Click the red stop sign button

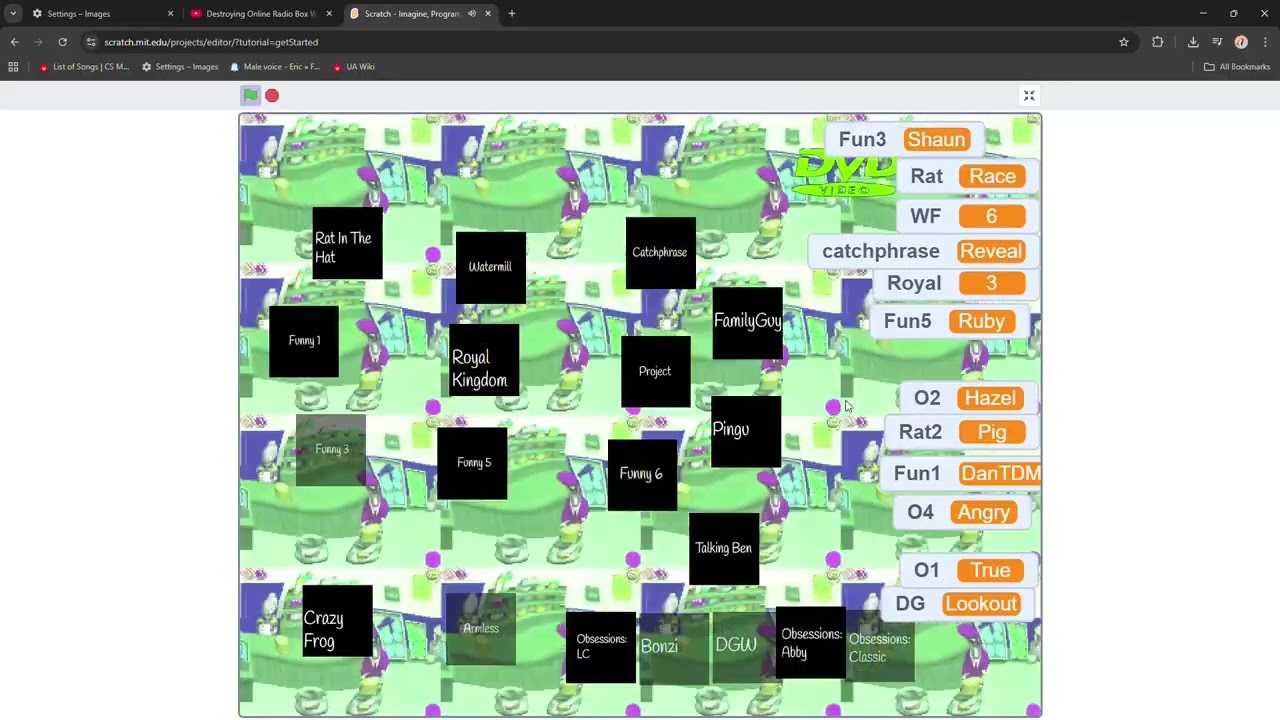click(x=272, y=95)
